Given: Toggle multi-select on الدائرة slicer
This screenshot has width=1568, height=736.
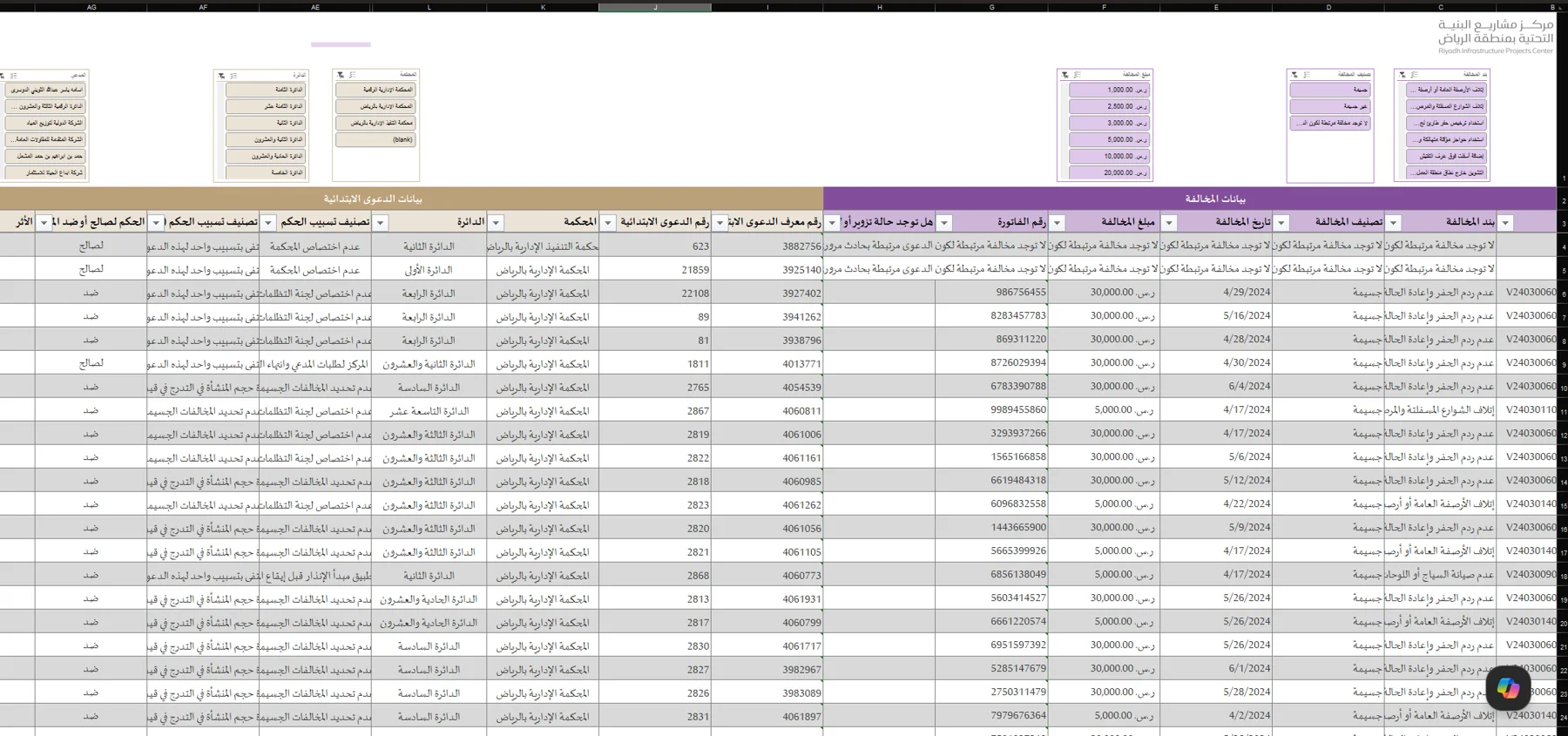Looking at the screenshot, I should click(x=234, y=76).
